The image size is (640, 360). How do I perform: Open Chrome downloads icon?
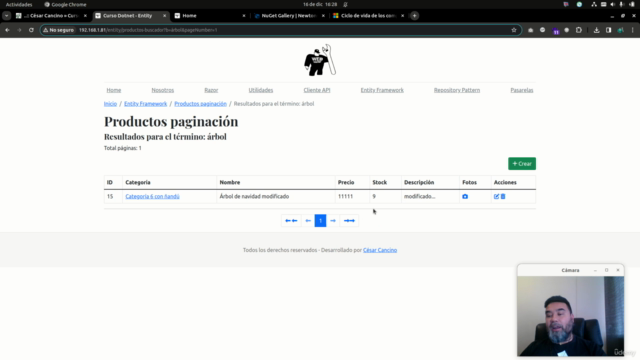point(596,30)
